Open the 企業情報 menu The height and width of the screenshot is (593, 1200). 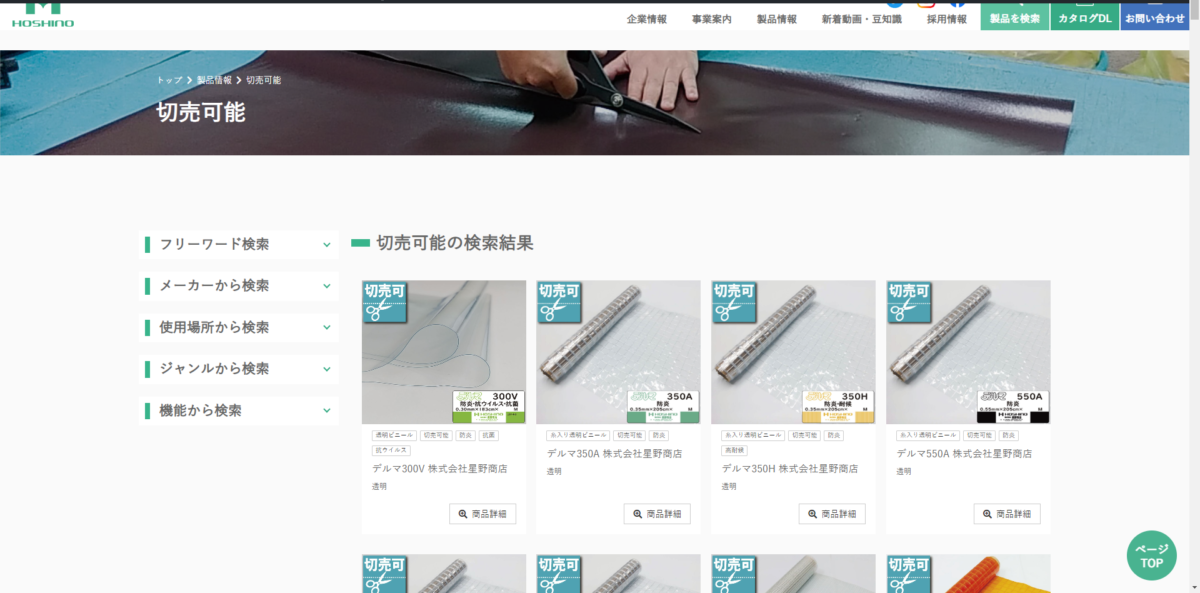(646, 19)
